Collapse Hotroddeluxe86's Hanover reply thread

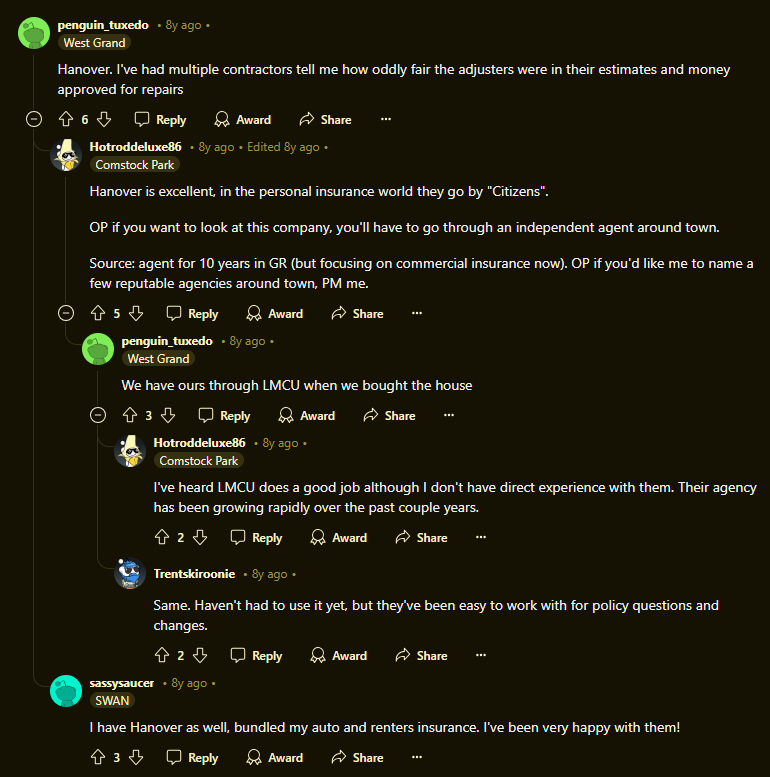point(66,313)
